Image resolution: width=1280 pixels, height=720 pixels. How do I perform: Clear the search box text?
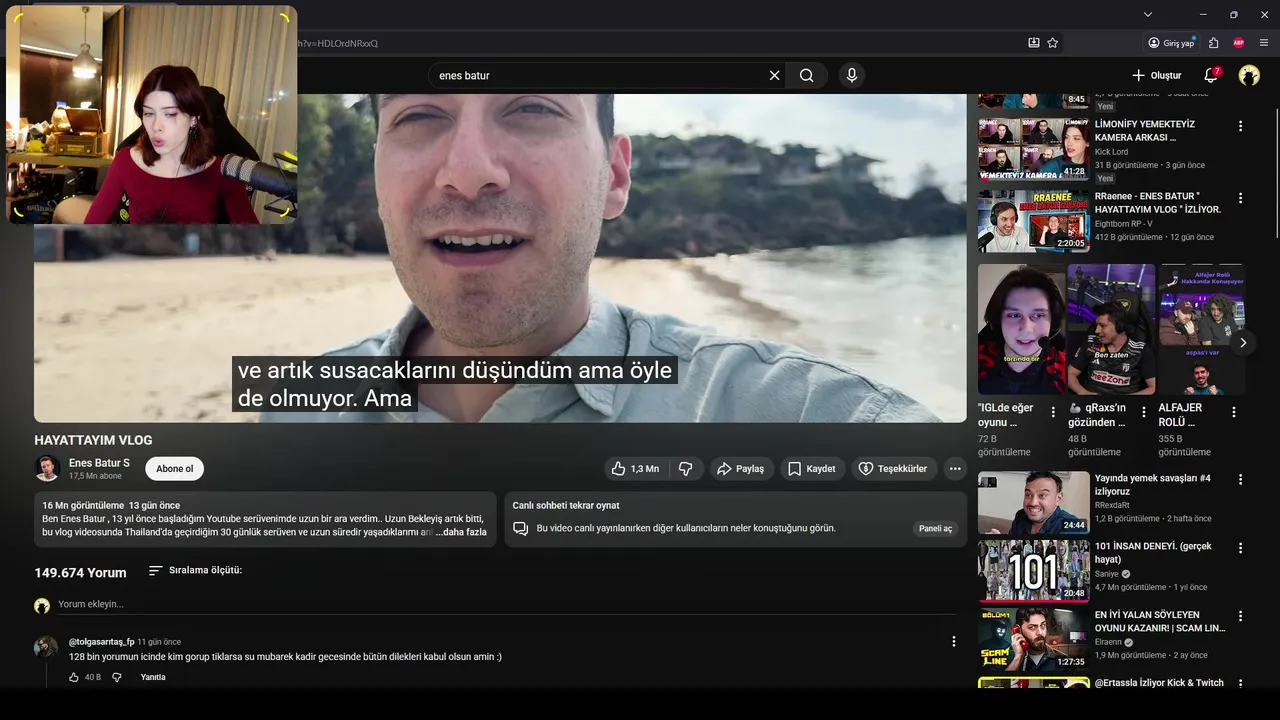(x=774, y=75)
